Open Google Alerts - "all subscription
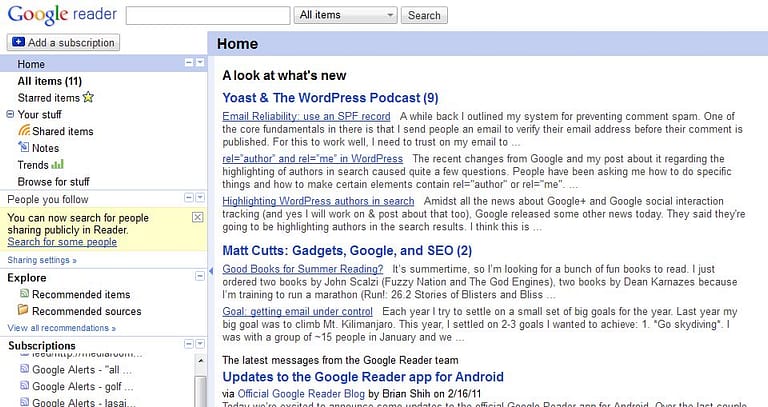The image size is (768, 407). (x=82, y=370)
